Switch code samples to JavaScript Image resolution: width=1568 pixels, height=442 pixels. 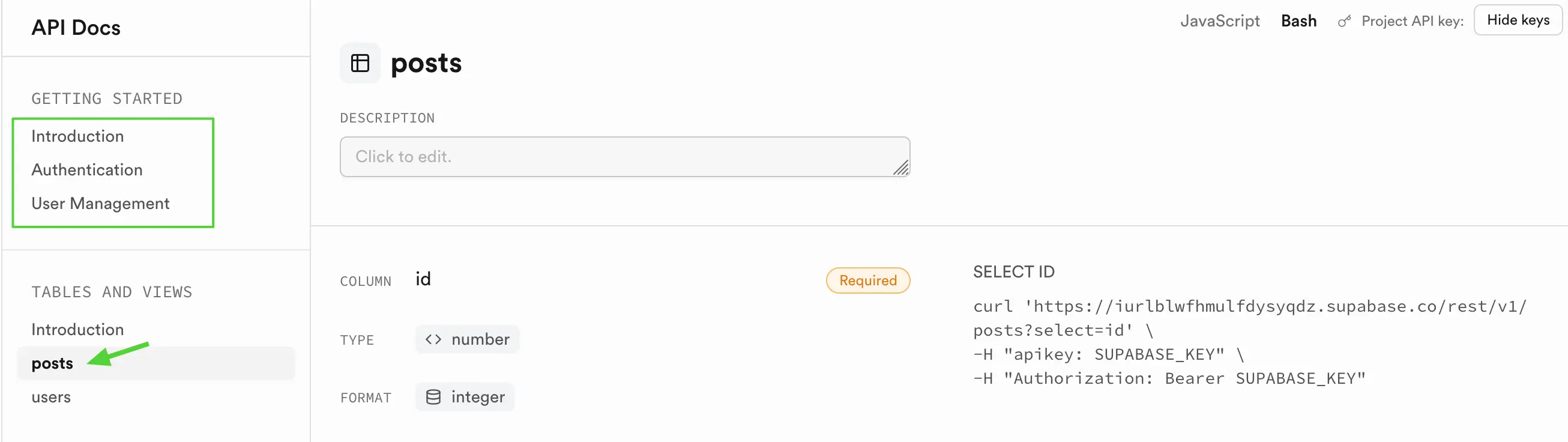tap(1220, 20)
